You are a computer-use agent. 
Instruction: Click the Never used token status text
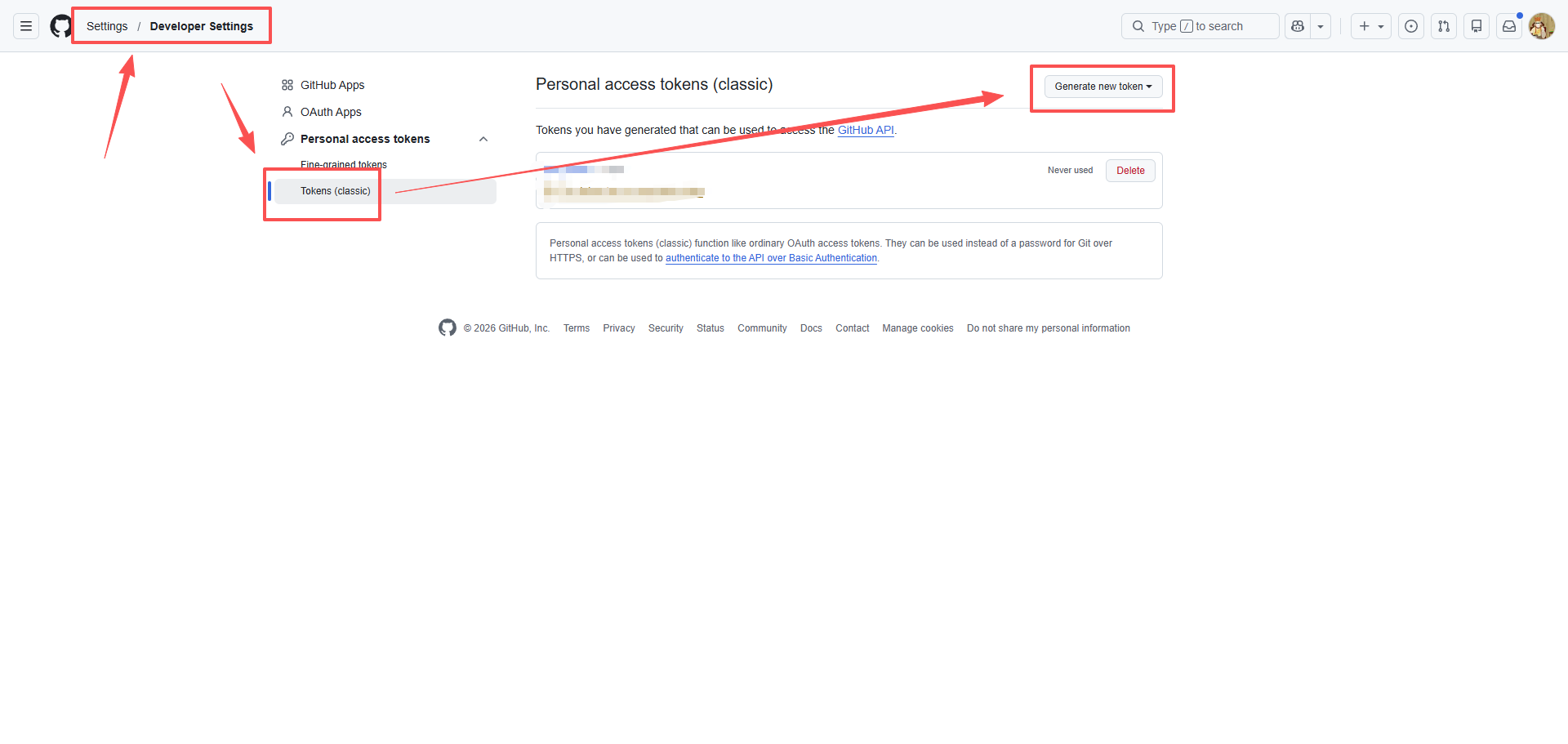1070,171
